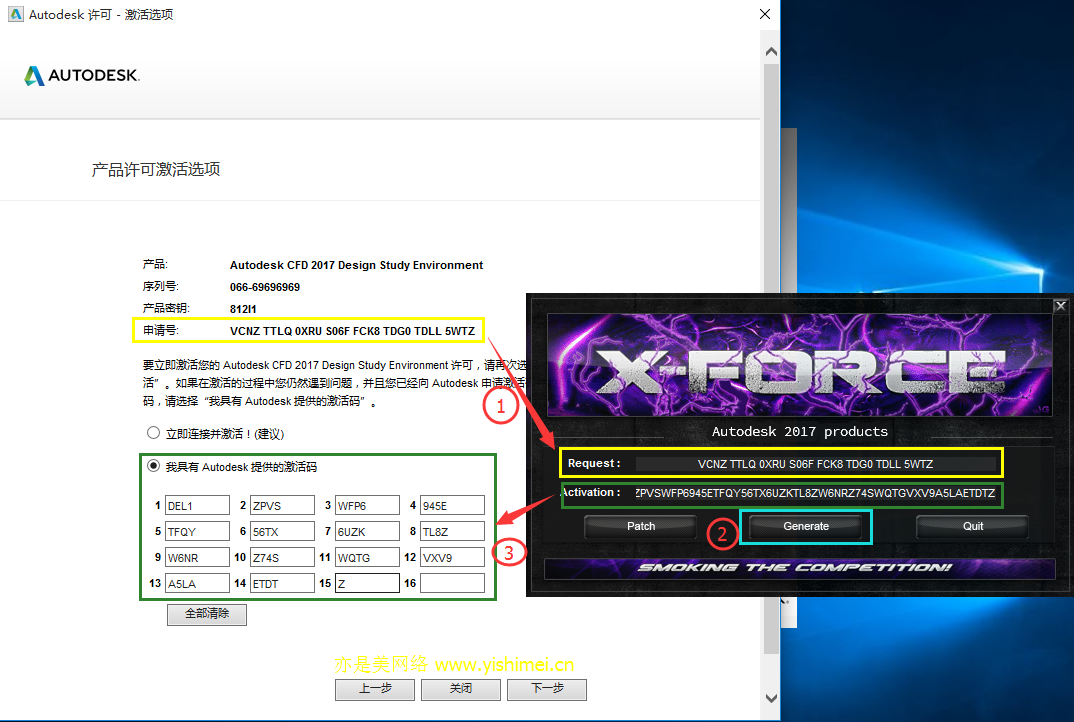1074x722 pixels.
Task: Proceed with the 下一步 next button
Action: point(547,689)
